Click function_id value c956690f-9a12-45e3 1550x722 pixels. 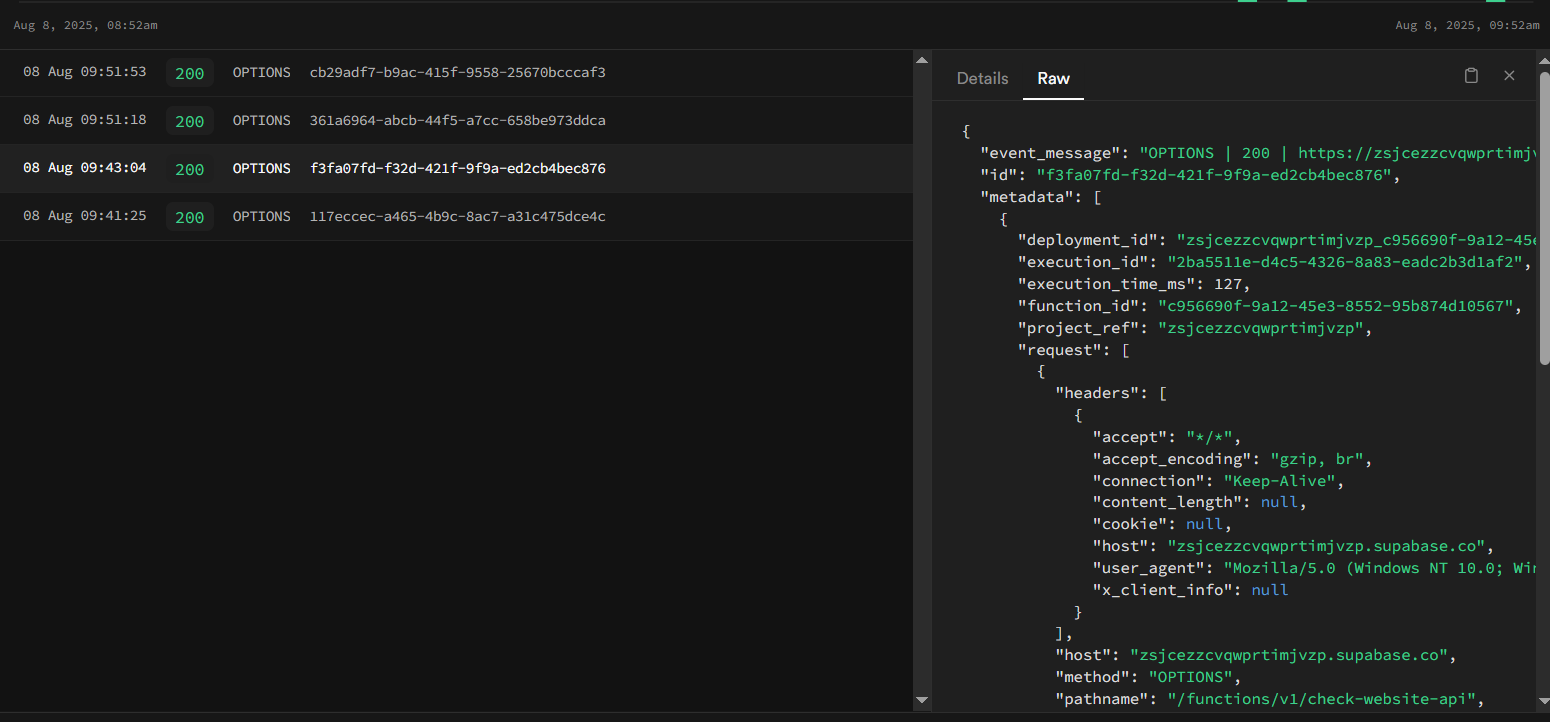click(x=1335, y=306)
